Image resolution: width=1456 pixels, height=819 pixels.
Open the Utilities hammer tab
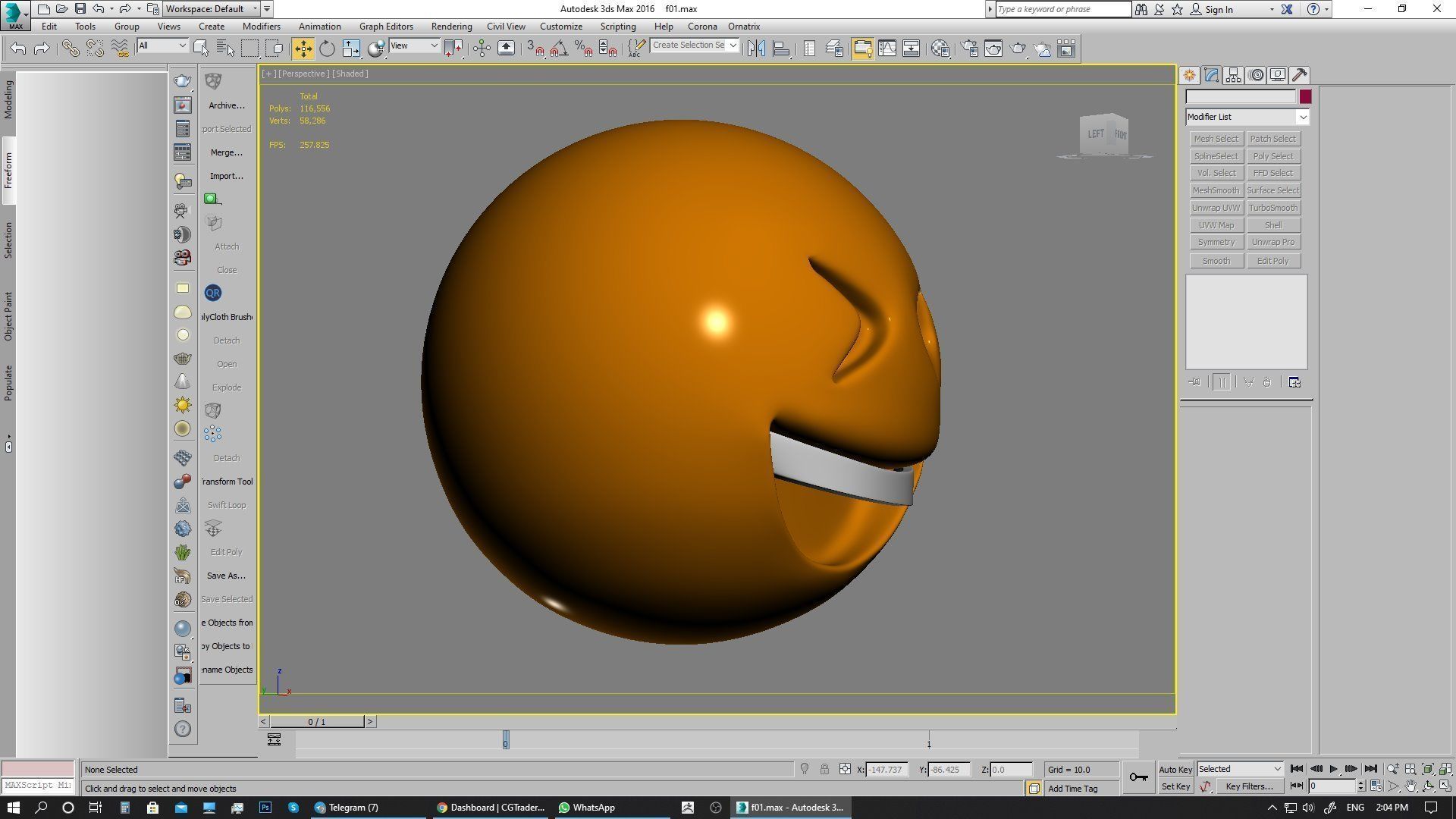[1300, 75]
